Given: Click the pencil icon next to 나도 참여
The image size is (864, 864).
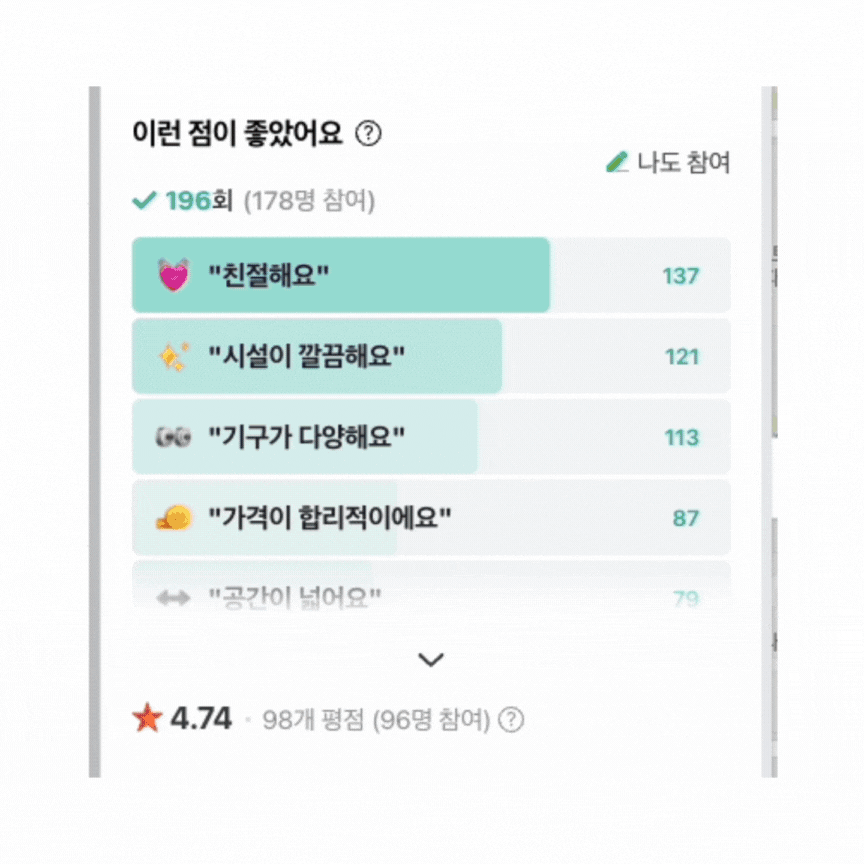Looking at the screenshot, I should coord(618,162).
